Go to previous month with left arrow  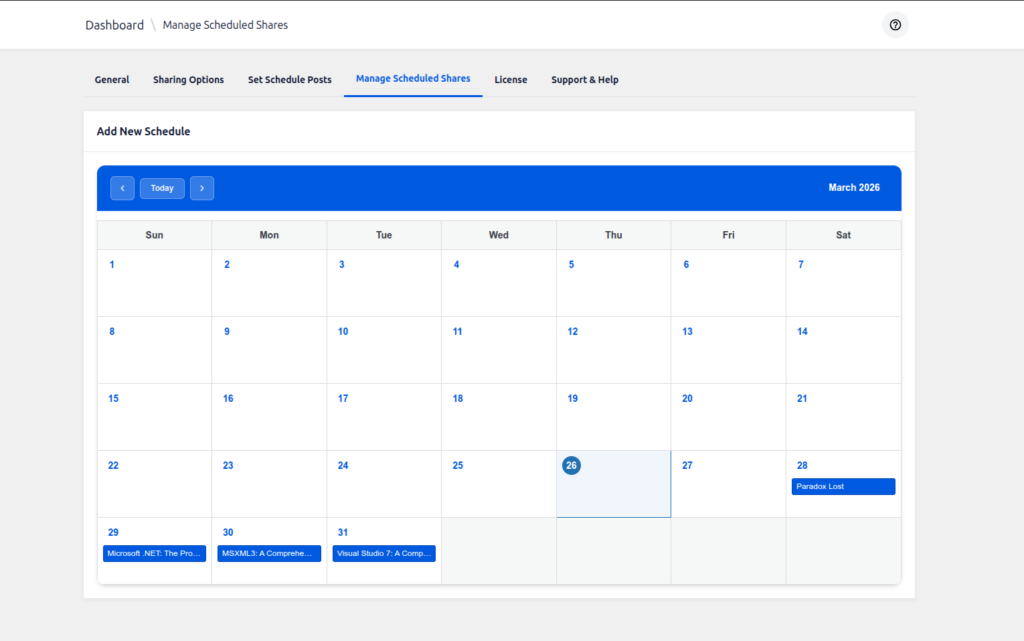(x=122, y=188)
